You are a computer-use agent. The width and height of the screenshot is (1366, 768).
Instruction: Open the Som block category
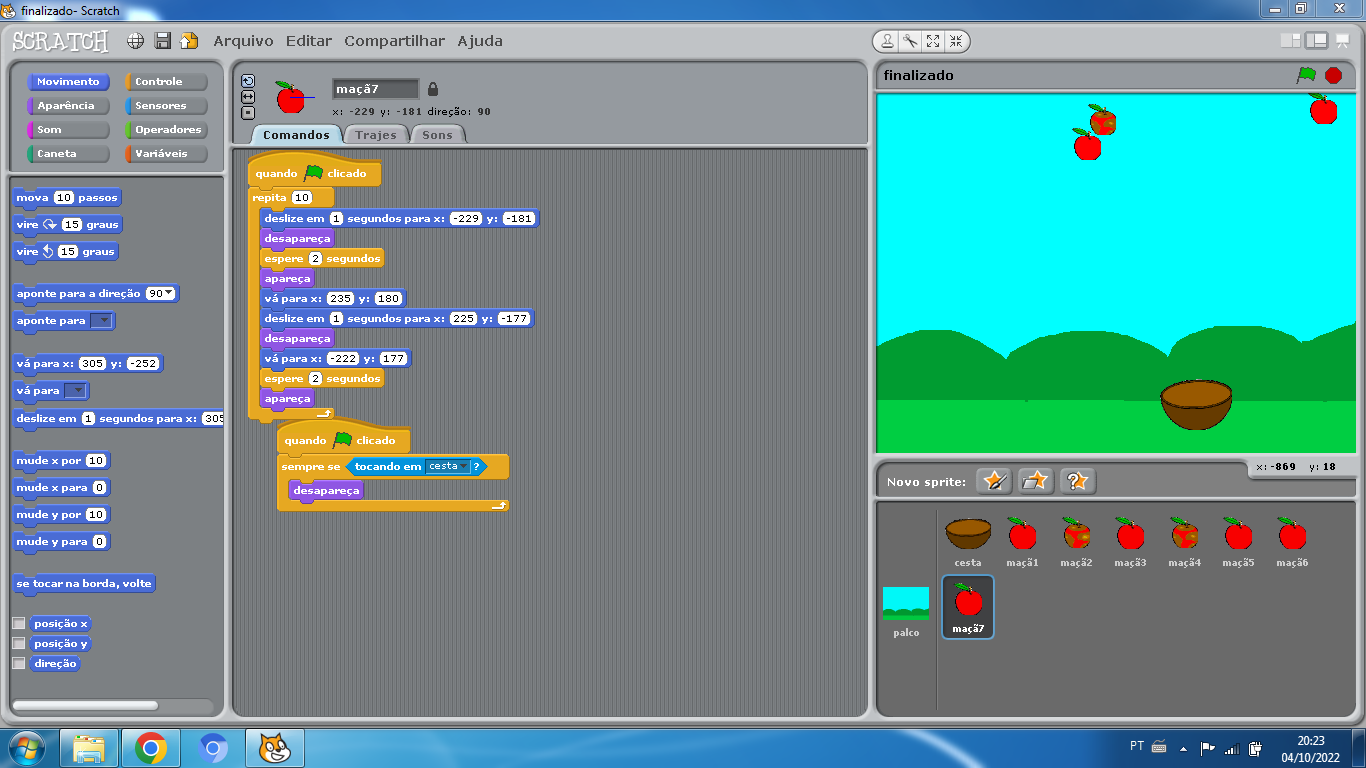point(68,130)
